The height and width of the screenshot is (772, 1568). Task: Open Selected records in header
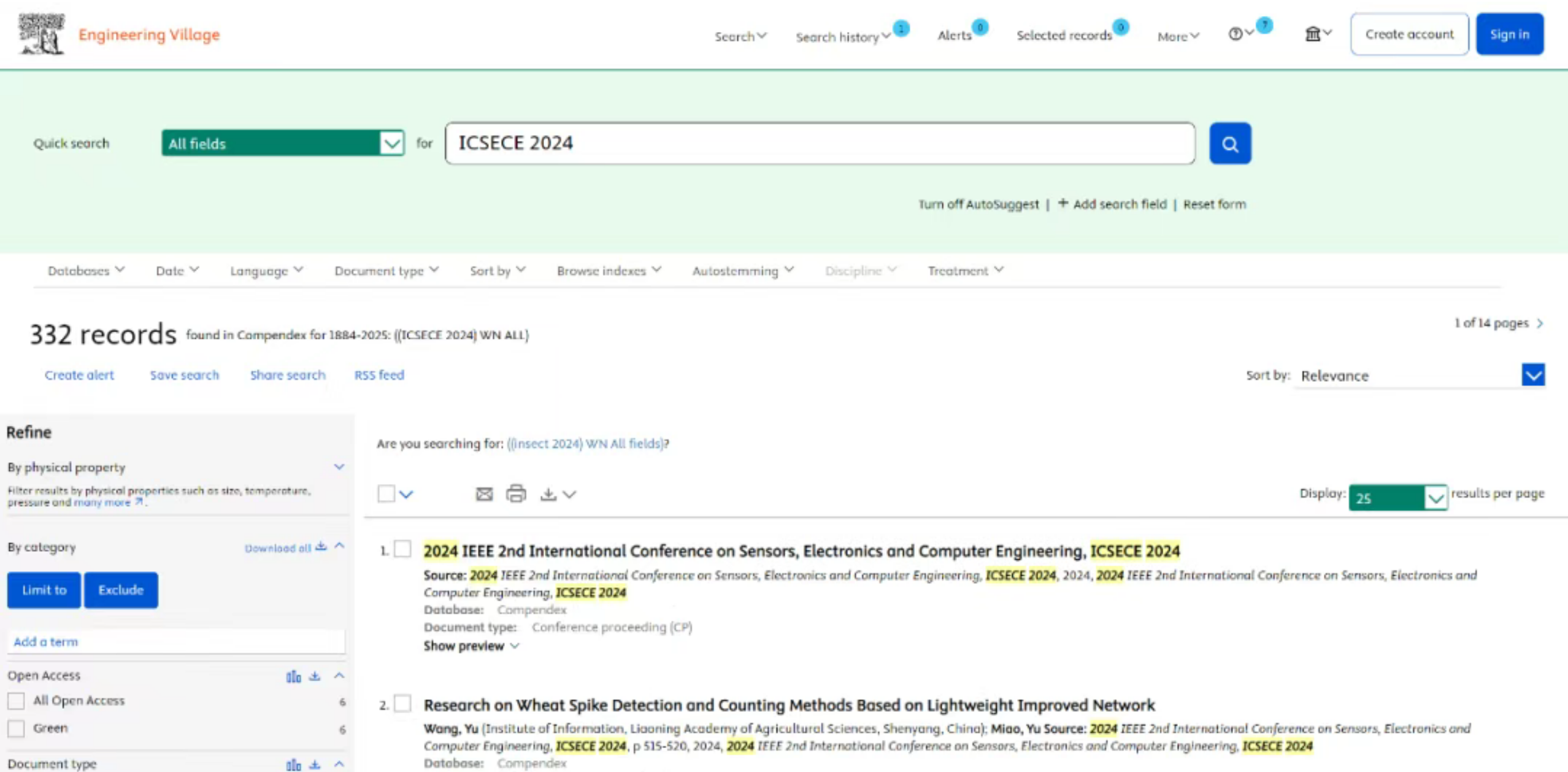coord(1064,36)
